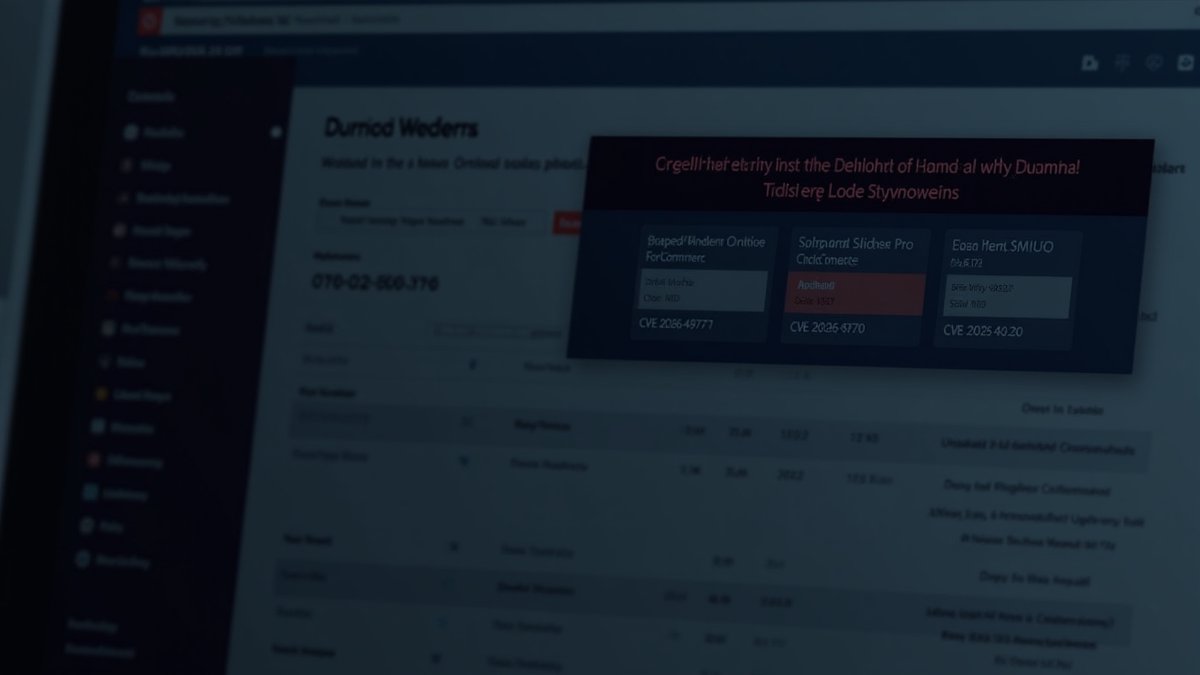The height and width of the screenshot is (675, 1200).
Task: Click the red logo icon in the top bar
Action: click(151, 19)
